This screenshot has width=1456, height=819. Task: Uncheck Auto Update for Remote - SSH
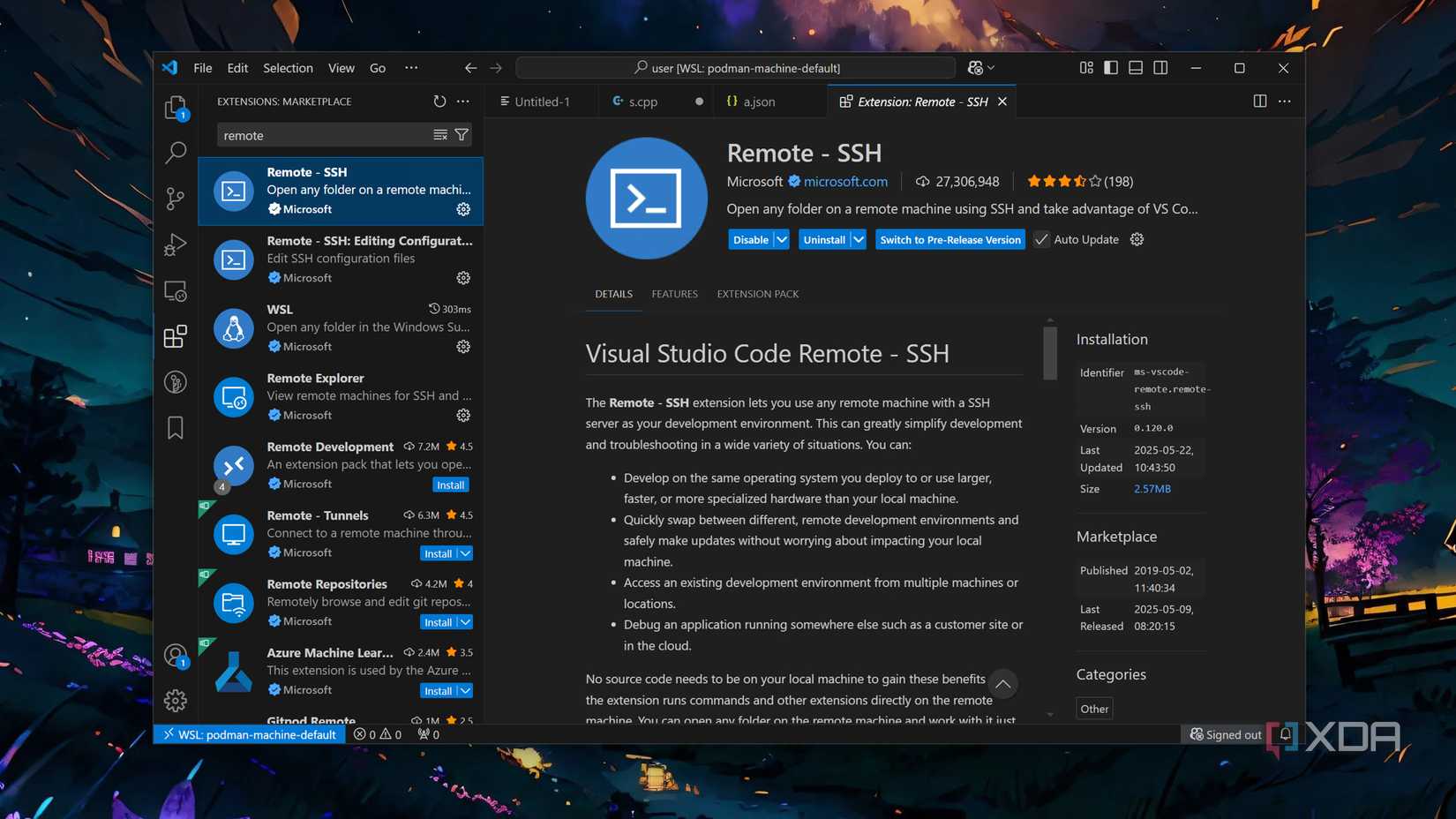coord(1042,239)
